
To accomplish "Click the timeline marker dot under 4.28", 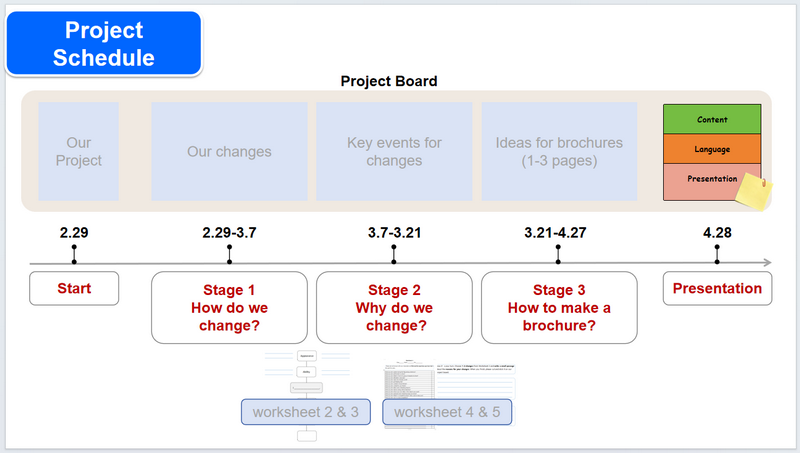I will 717,263.
